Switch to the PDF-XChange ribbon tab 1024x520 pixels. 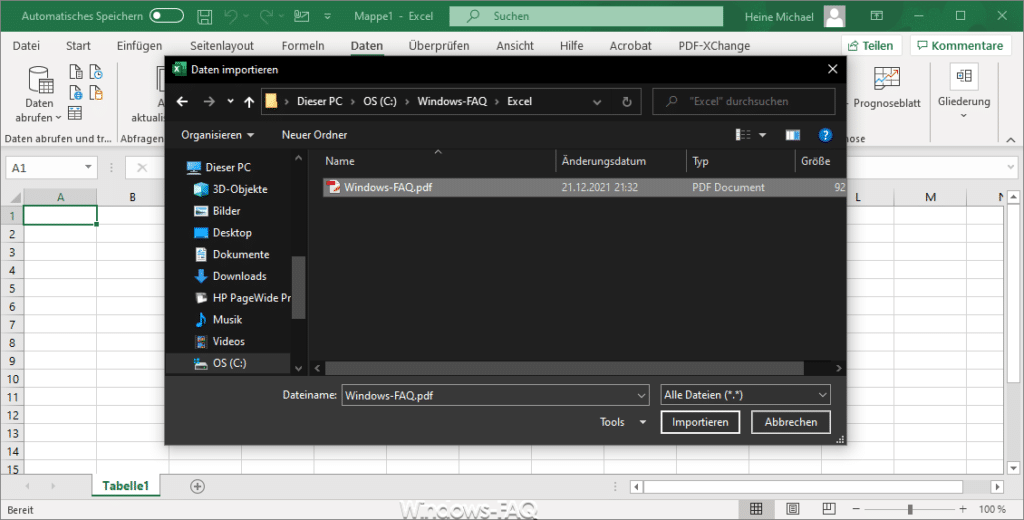coord(714,46)
